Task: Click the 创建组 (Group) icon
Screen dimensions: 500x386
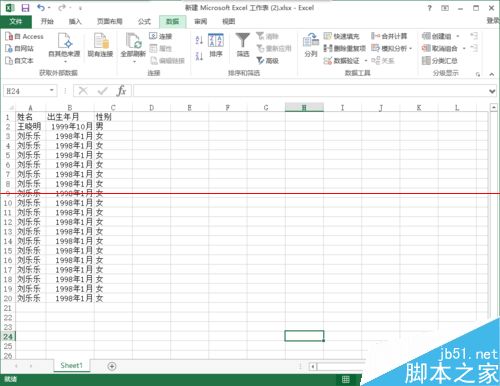Action: coord(437,36)
